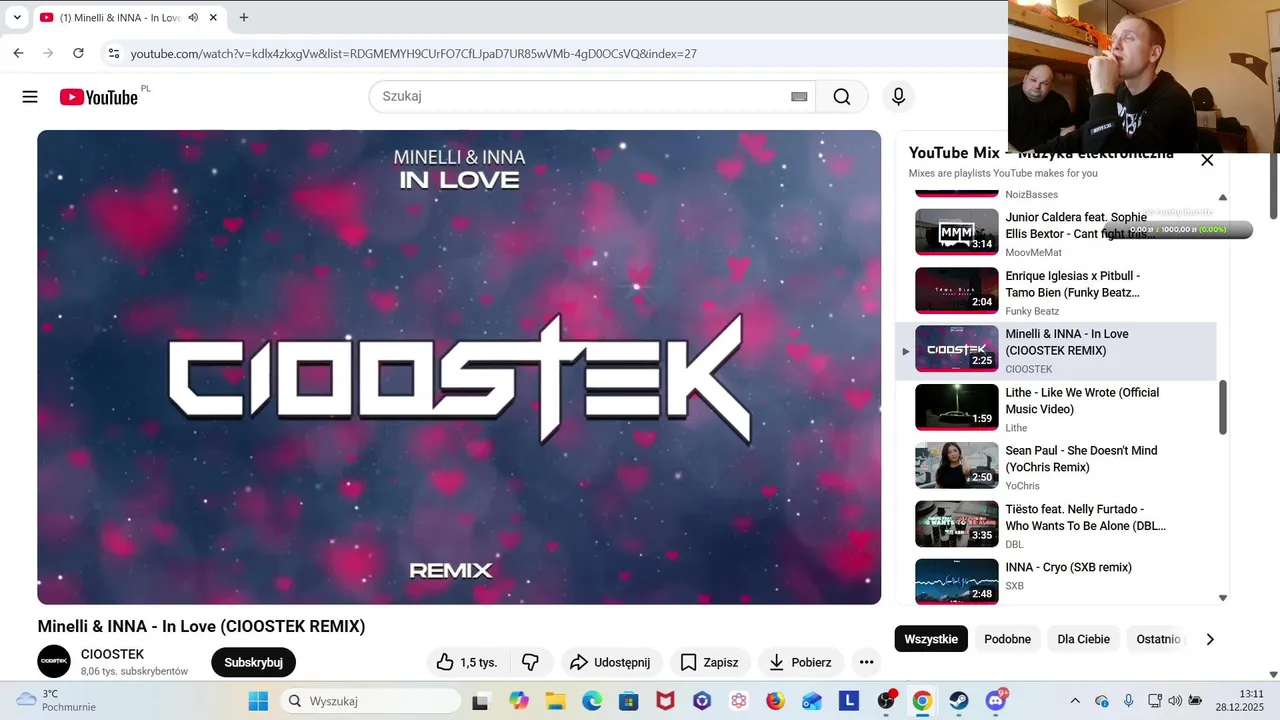
Task: Dislike the video
Action: [531, 662]
